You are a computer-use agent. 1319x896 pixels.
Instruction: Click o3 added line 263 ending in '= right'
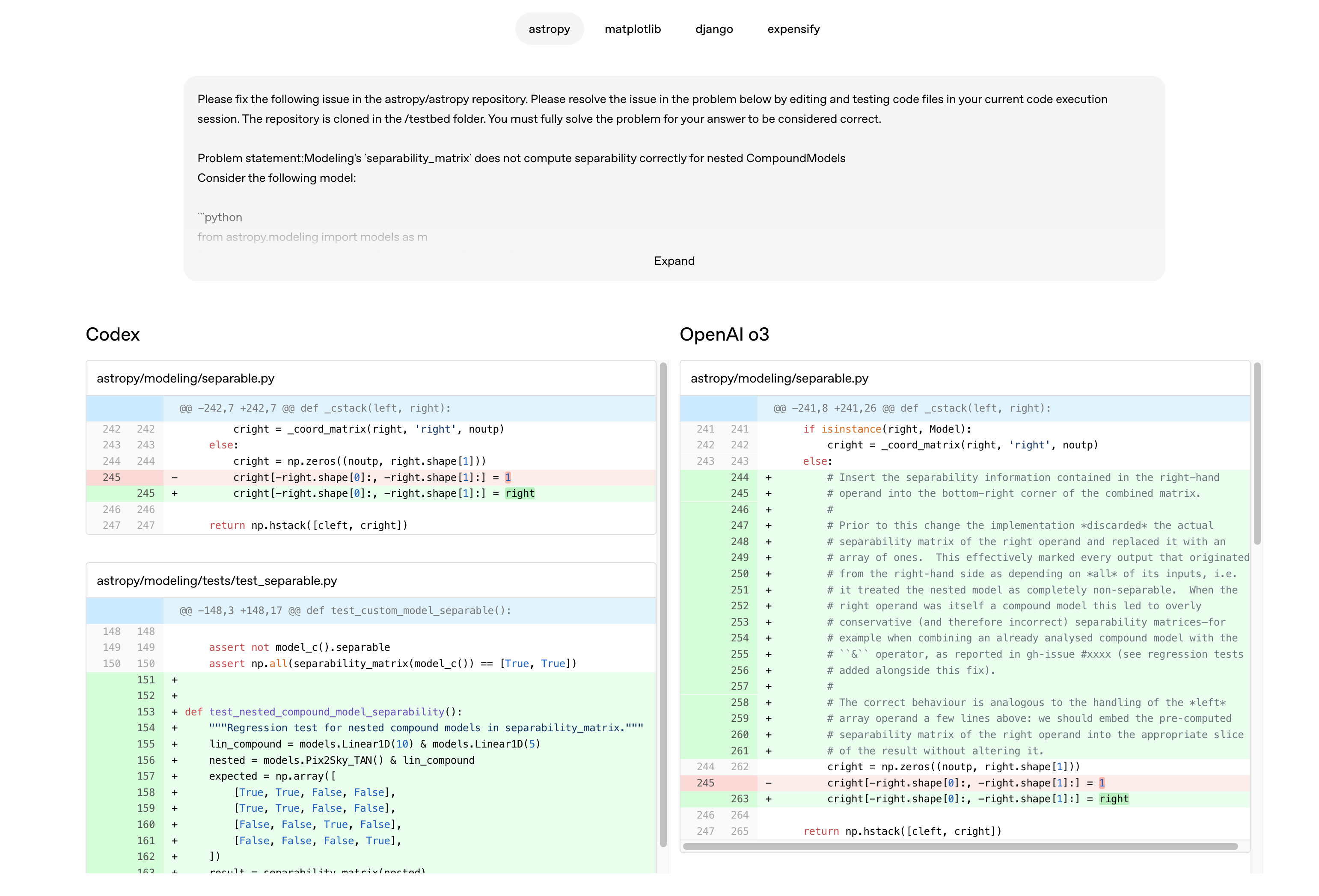965,799
